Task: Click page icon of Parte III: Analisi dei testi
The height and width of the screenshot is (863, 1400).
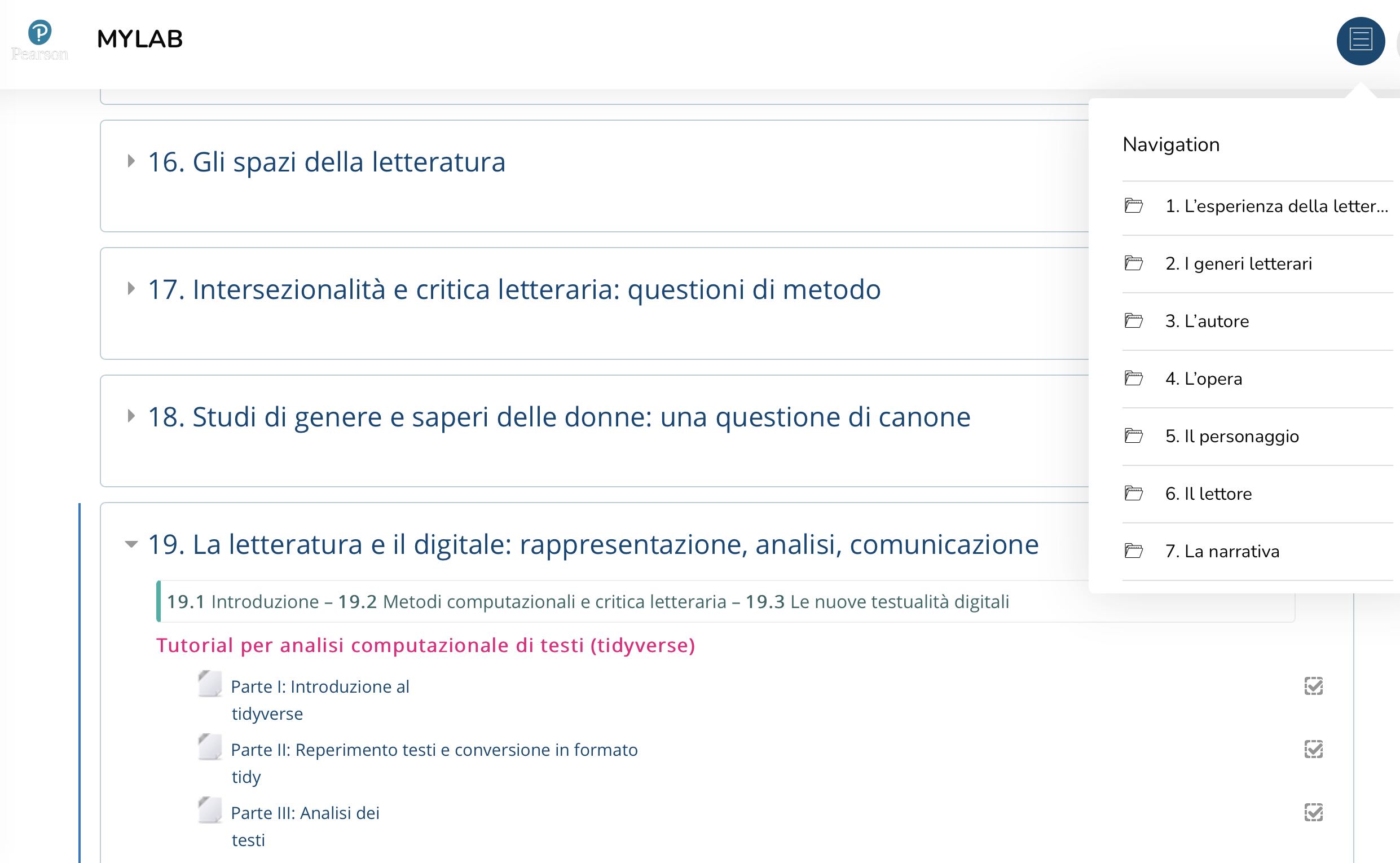Action: 209,810
